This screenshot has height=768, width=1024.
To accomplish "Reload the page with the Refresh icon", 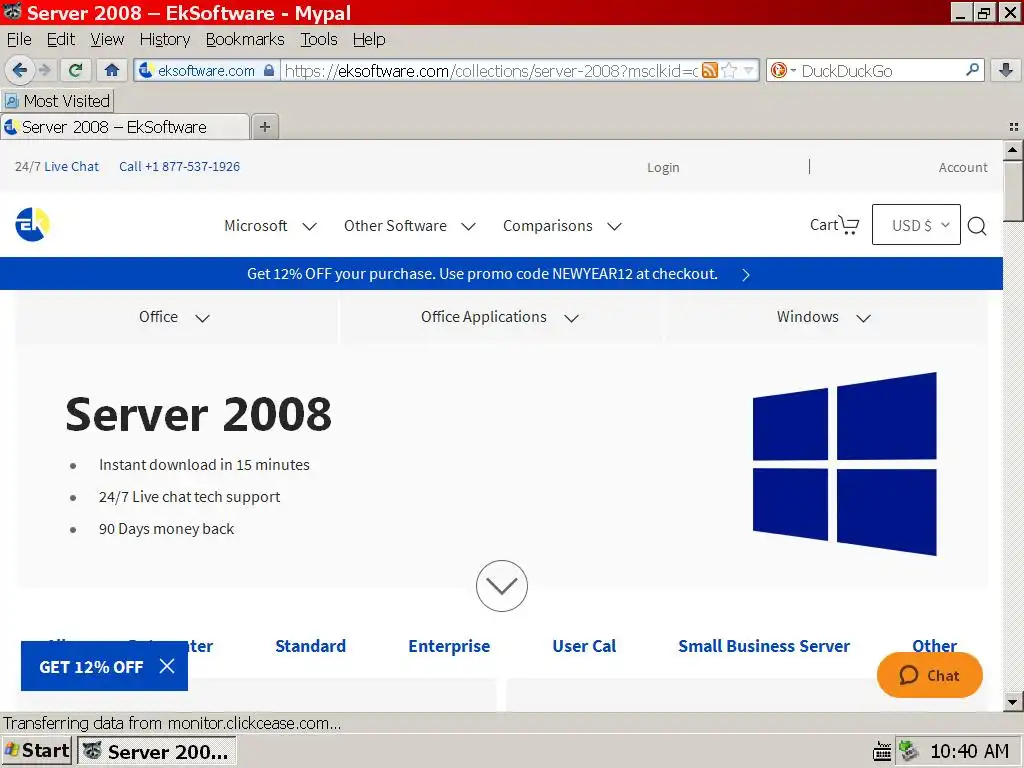I will click(75, 70).
